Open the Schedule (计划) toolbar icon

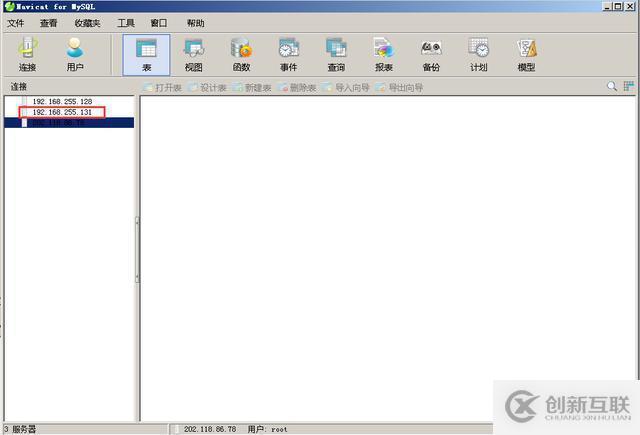(x=478, y=55)
